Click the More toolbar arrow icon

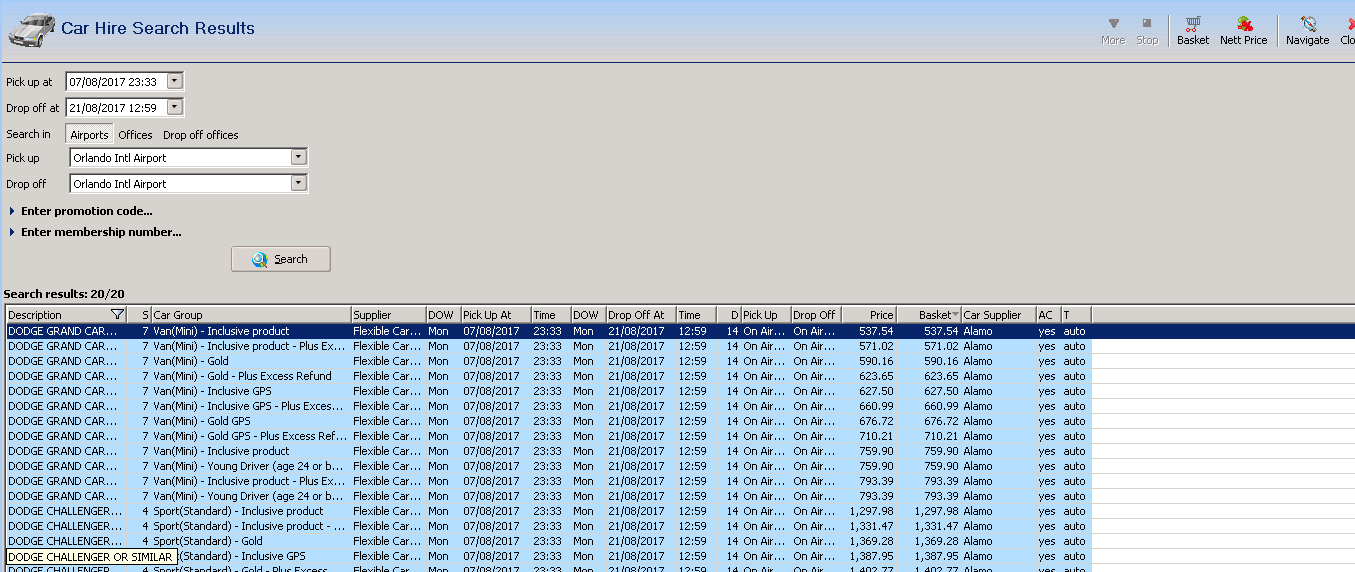click(x=1113, y=30)
